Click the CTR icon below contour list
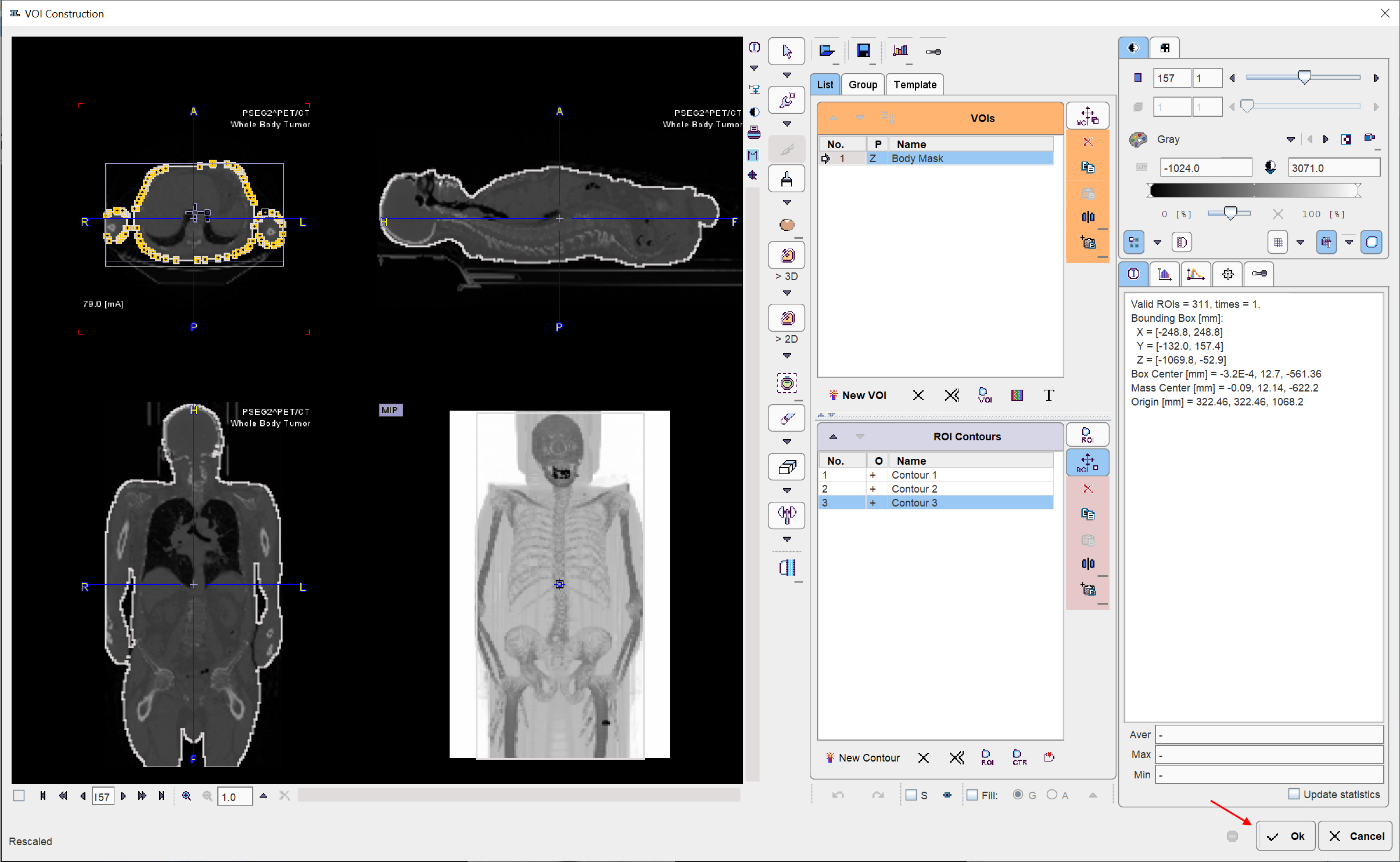The width and height of the screenshot is (1400, 862). click(1019, 757)
